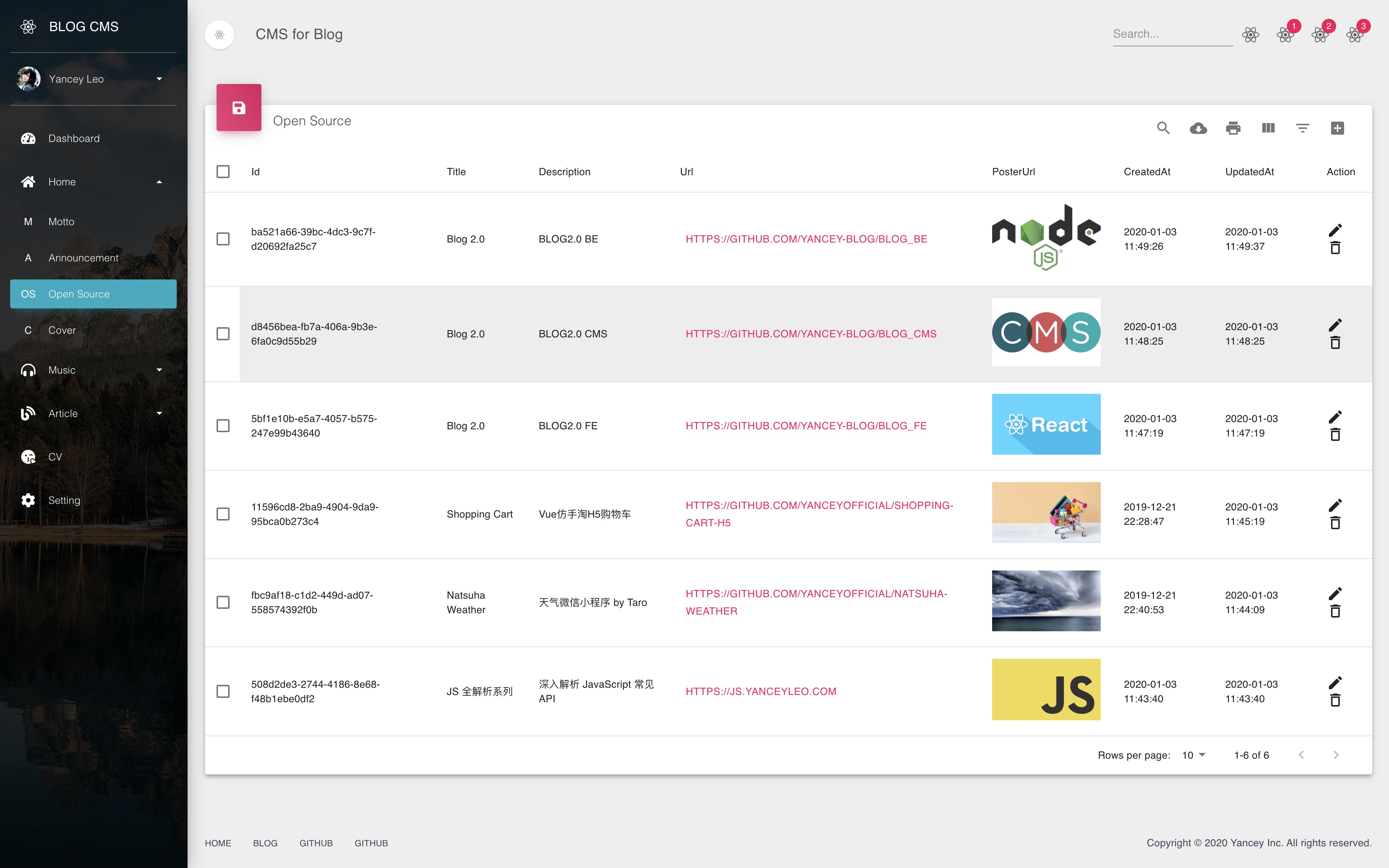Open header icon with badge 3
The height and width of the screenshot is (868, 1389).
pyautogui.click(x=1355, y=34)
